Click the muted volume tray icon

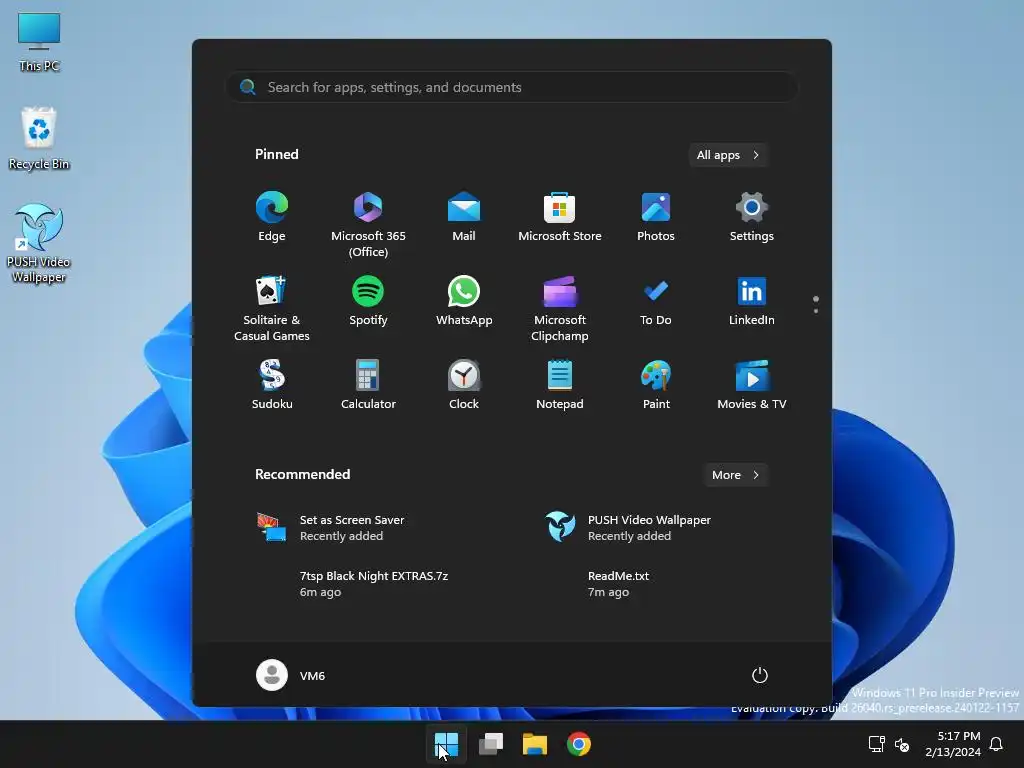coord(902,744)
